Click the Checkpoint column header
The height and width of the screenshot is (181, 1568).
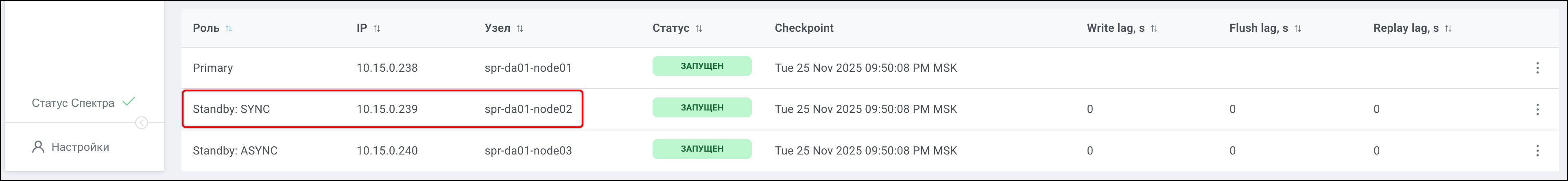[804, 28]
